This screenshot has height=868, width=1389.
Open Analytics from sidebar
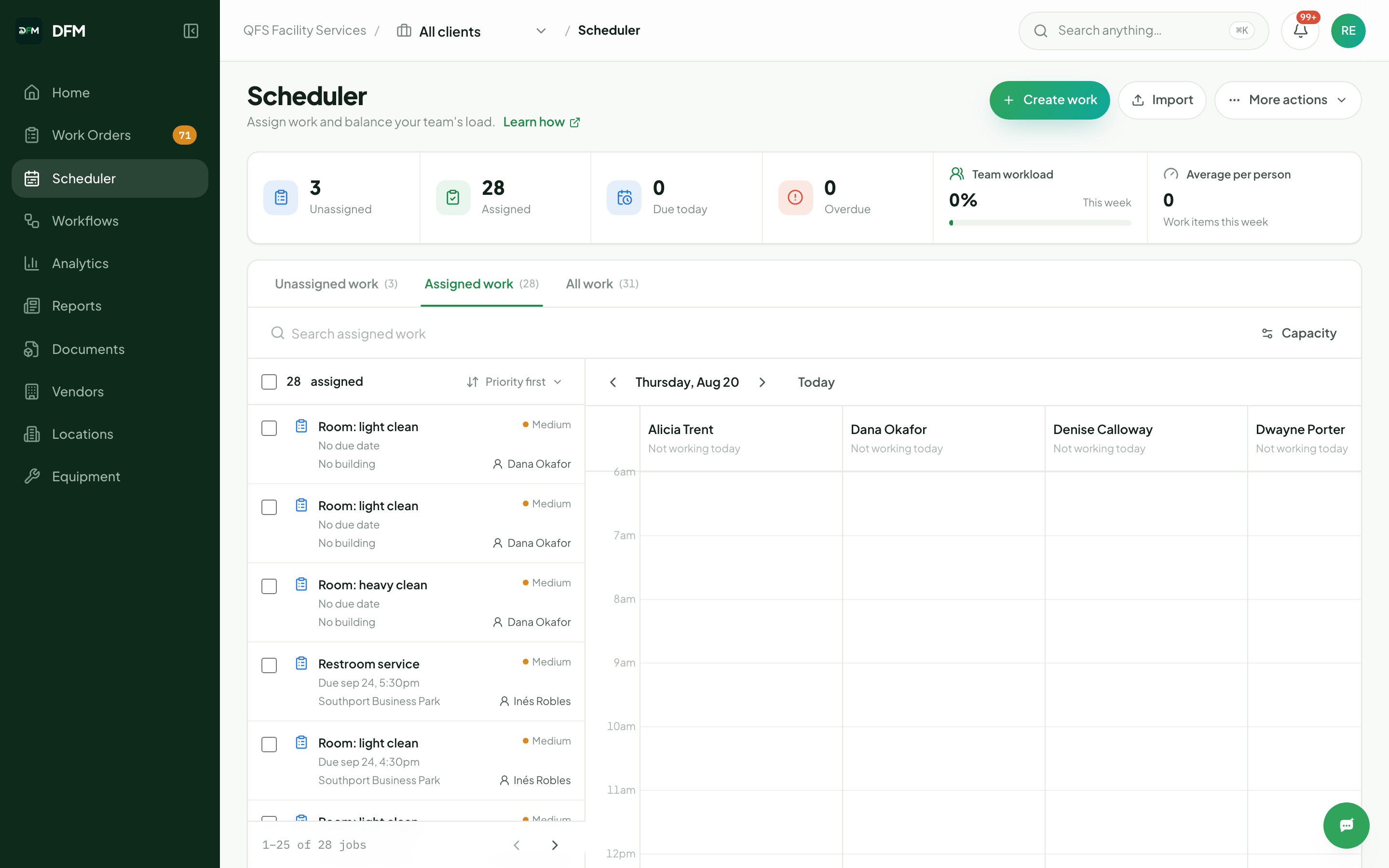point(109,263)
